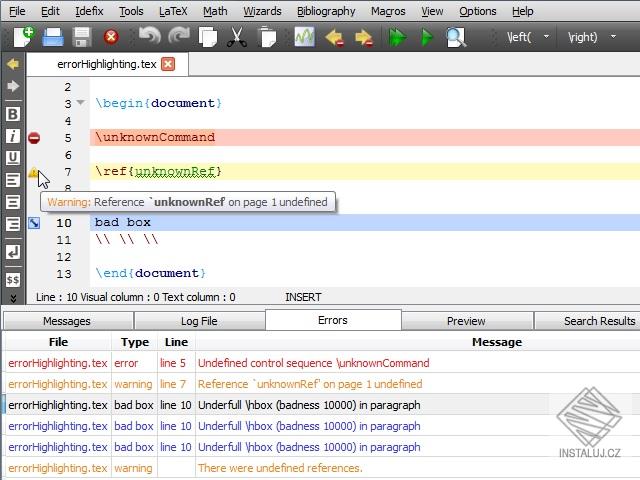The image size is (640, 480).
Task: Copy the selection with the copy icon
Action: (x=208, y=37)
